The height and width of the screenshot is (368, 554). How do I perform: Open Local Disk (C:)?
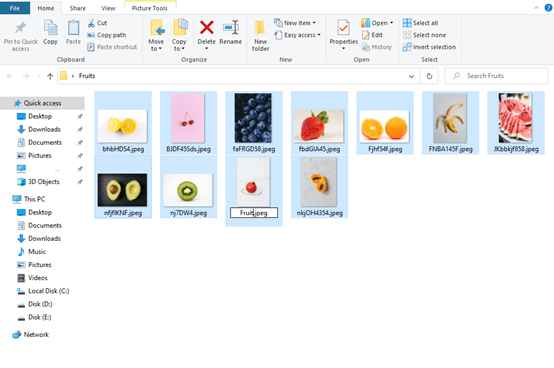[x=48, y=291]
